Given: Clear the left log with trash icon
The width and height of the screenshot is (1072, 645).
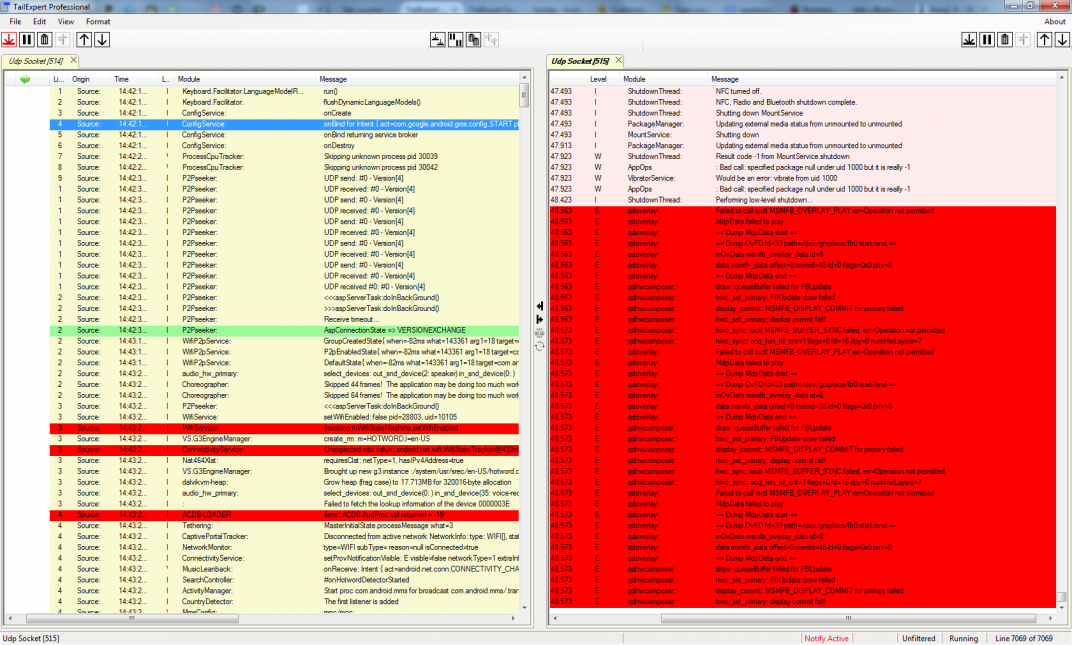Looking at the screenshot, I should point(45,39).
